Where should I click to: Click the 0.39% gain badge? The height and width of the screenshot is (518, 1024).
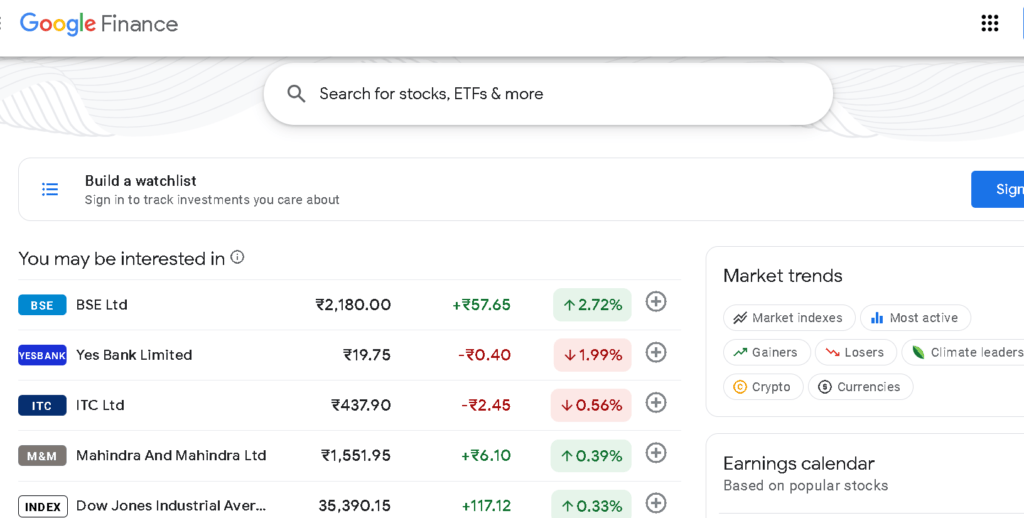point(591,456)
